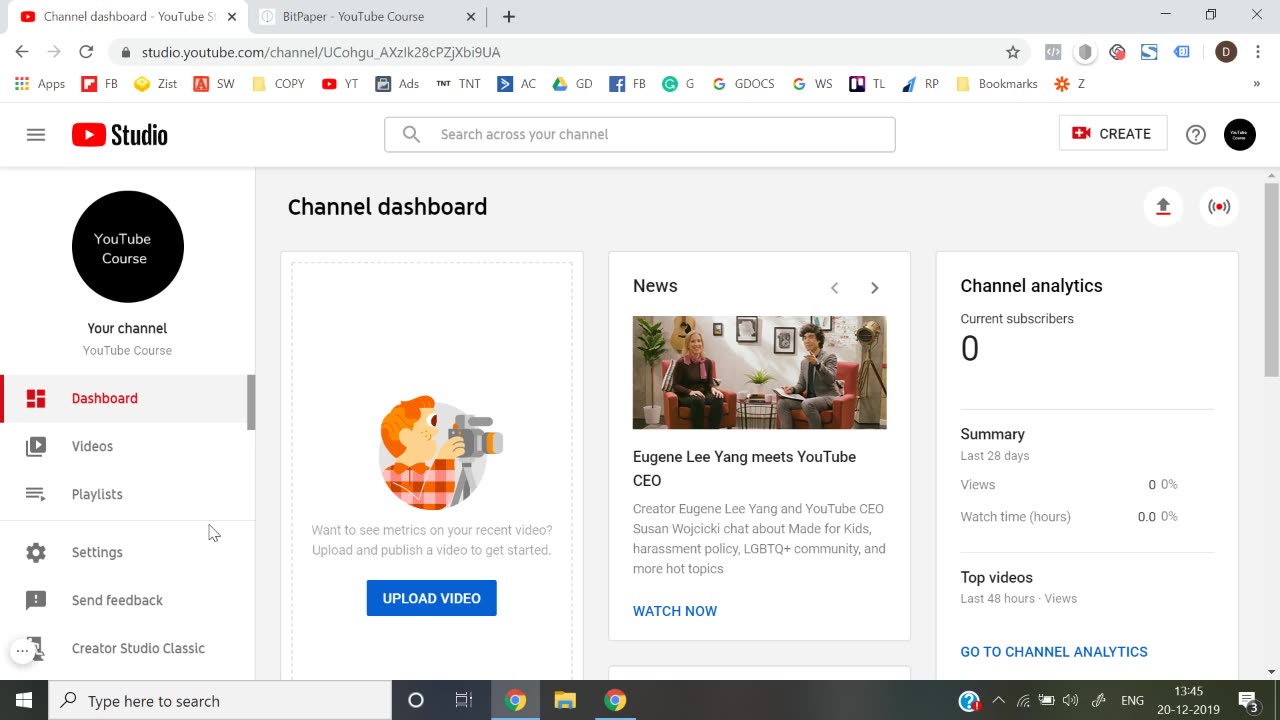The width and height of the screenshot is (1280, 720).
Task: Focus the Search across your channel field
Action: click(640, 134)
